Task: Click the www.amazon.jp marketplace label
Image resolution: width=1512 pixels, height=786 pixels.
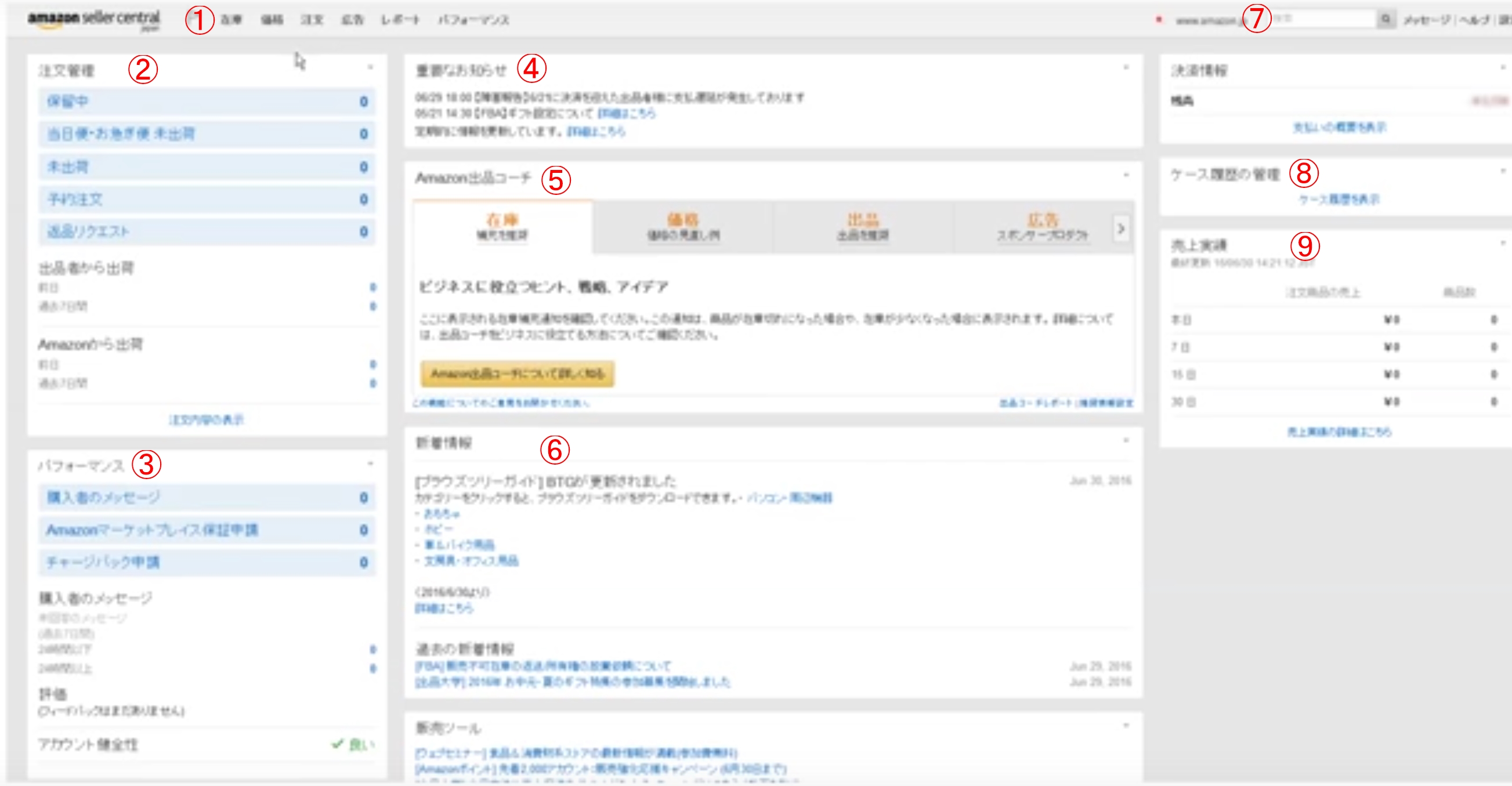Action: pos(1211,20)
